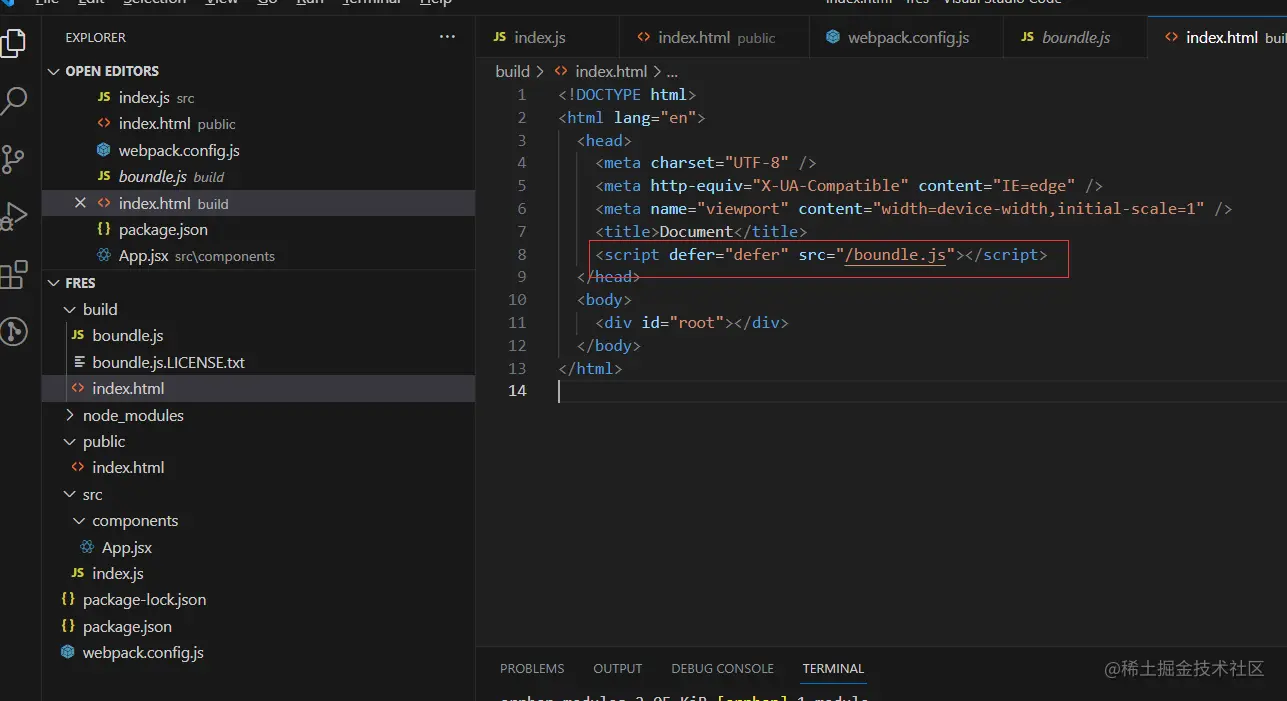Open webpack.config.js in Open Editors

tap(258, 150)
